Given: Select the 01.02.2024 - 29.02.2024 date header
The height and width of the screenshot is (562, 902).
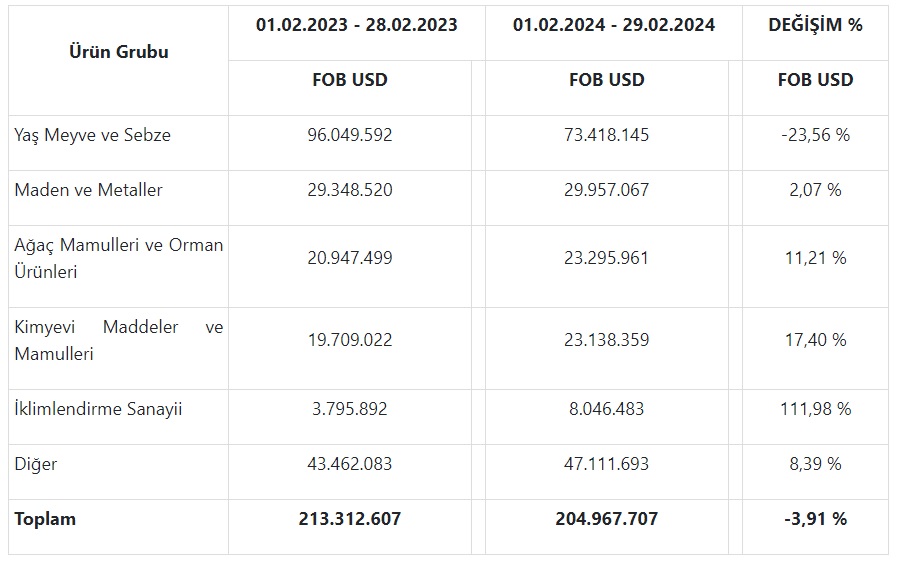Looking at the screenshot, I should [x=614, y=25].
